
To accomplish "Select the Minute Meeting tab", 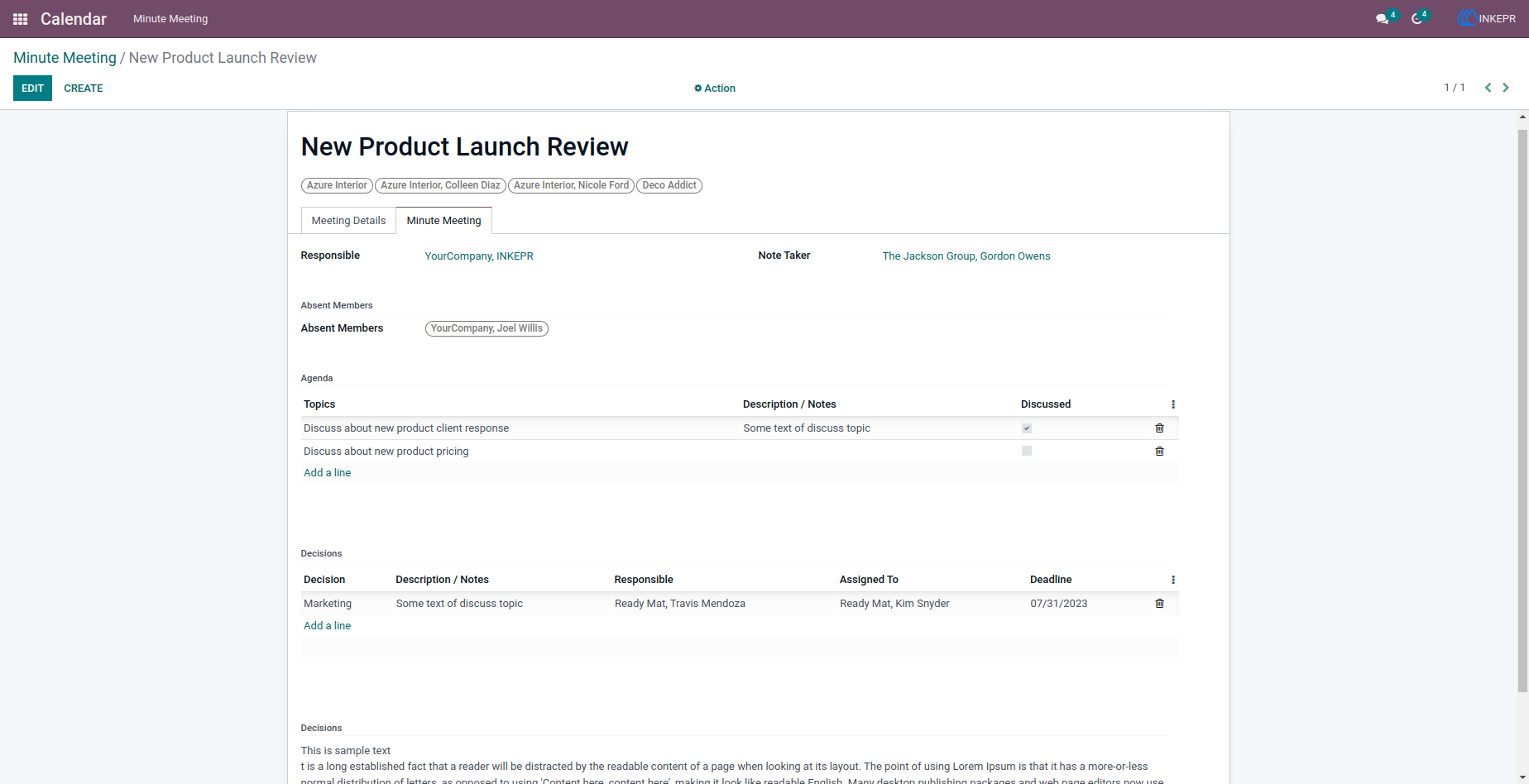I will tap(443, 221).
